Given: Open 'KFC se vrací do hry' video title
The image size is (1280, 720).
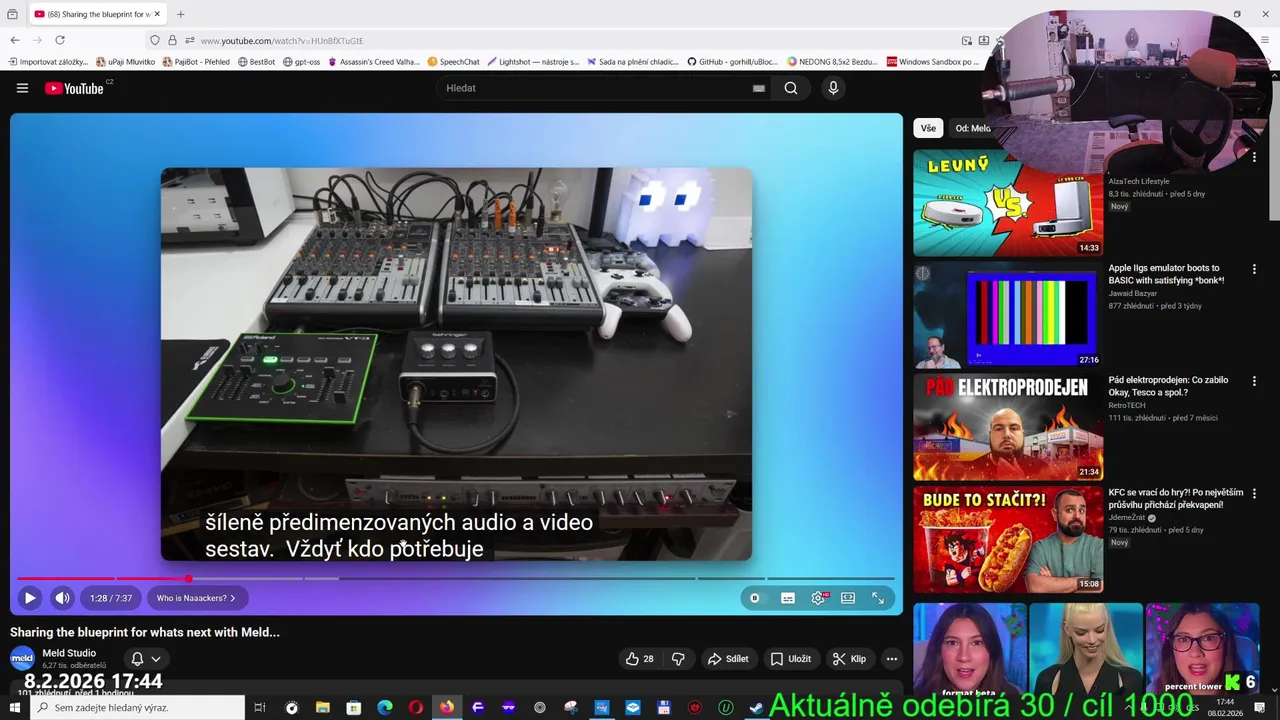Looking at the screenshot, I should point(1176,498).
